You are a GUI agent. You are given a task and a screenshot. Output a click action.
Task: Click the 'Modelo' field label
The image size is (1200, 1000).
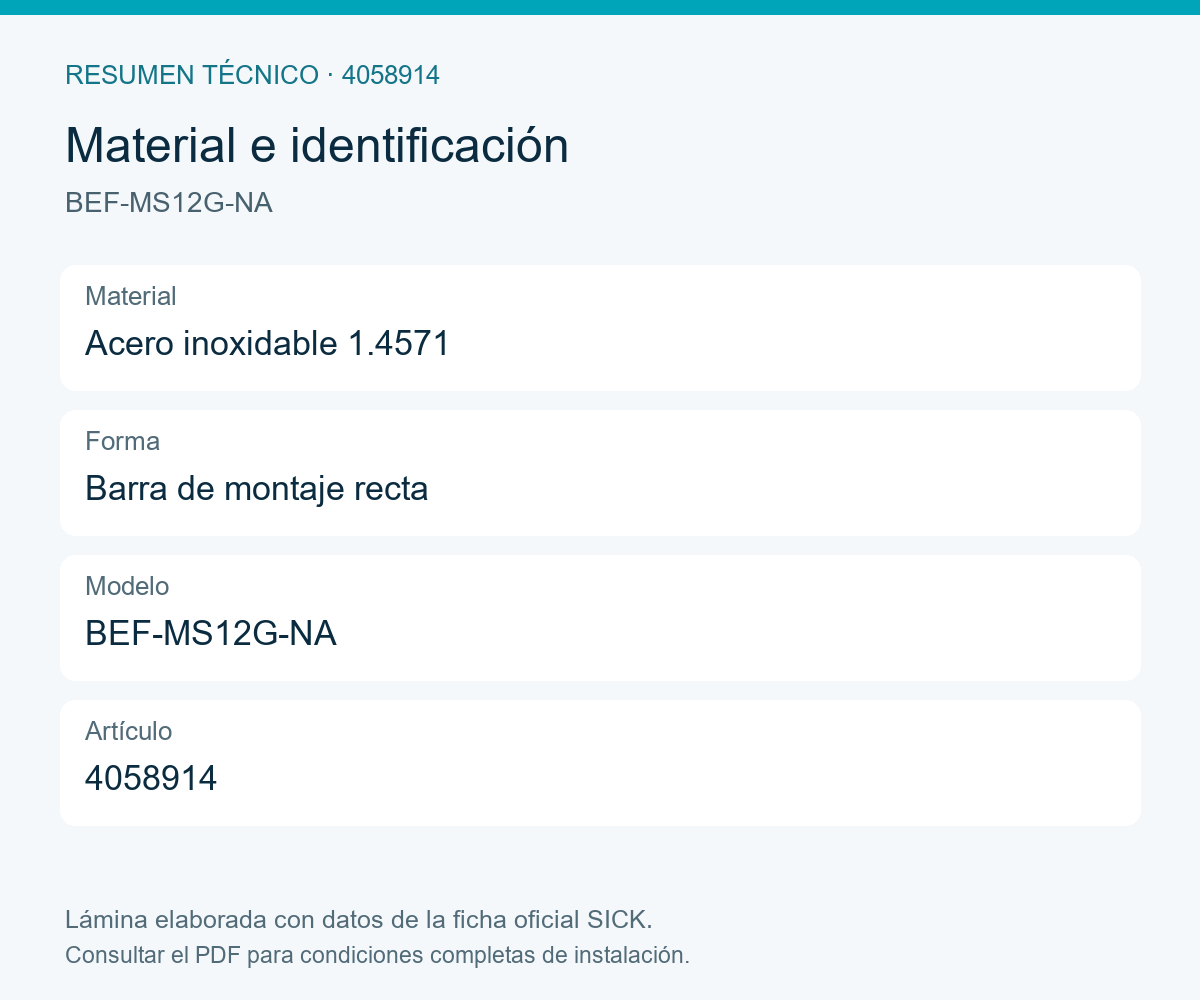coord(127,586)
